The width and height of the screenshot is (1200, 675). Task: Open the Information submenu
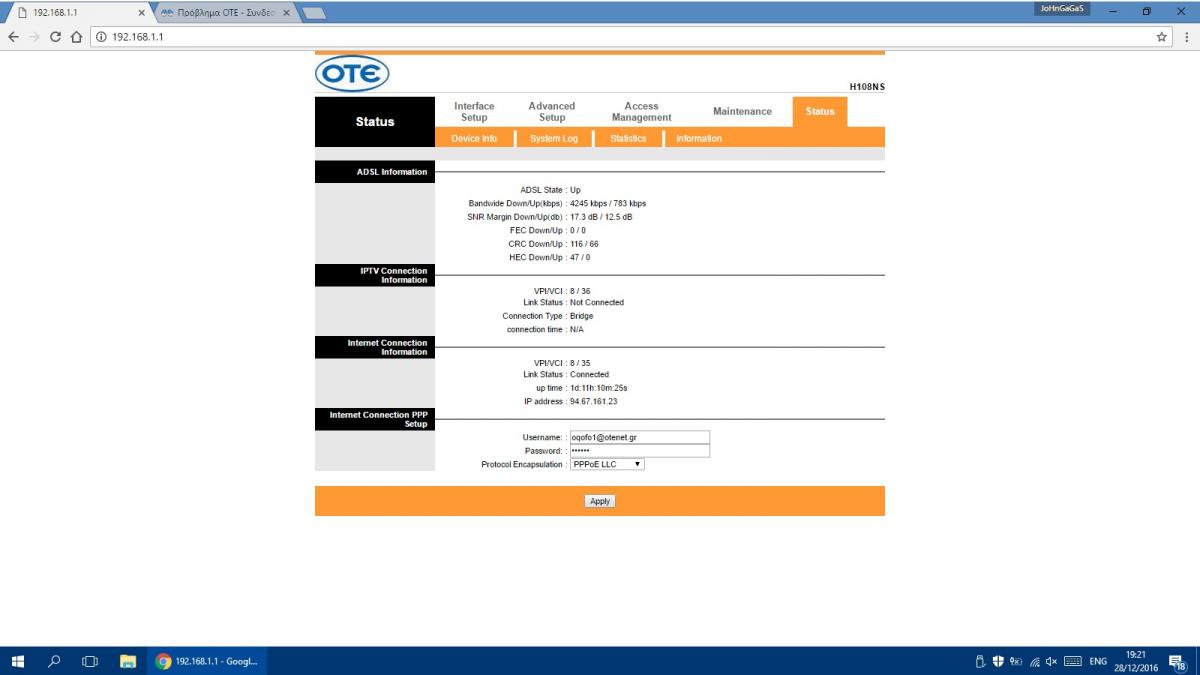[x=699, y=138]
